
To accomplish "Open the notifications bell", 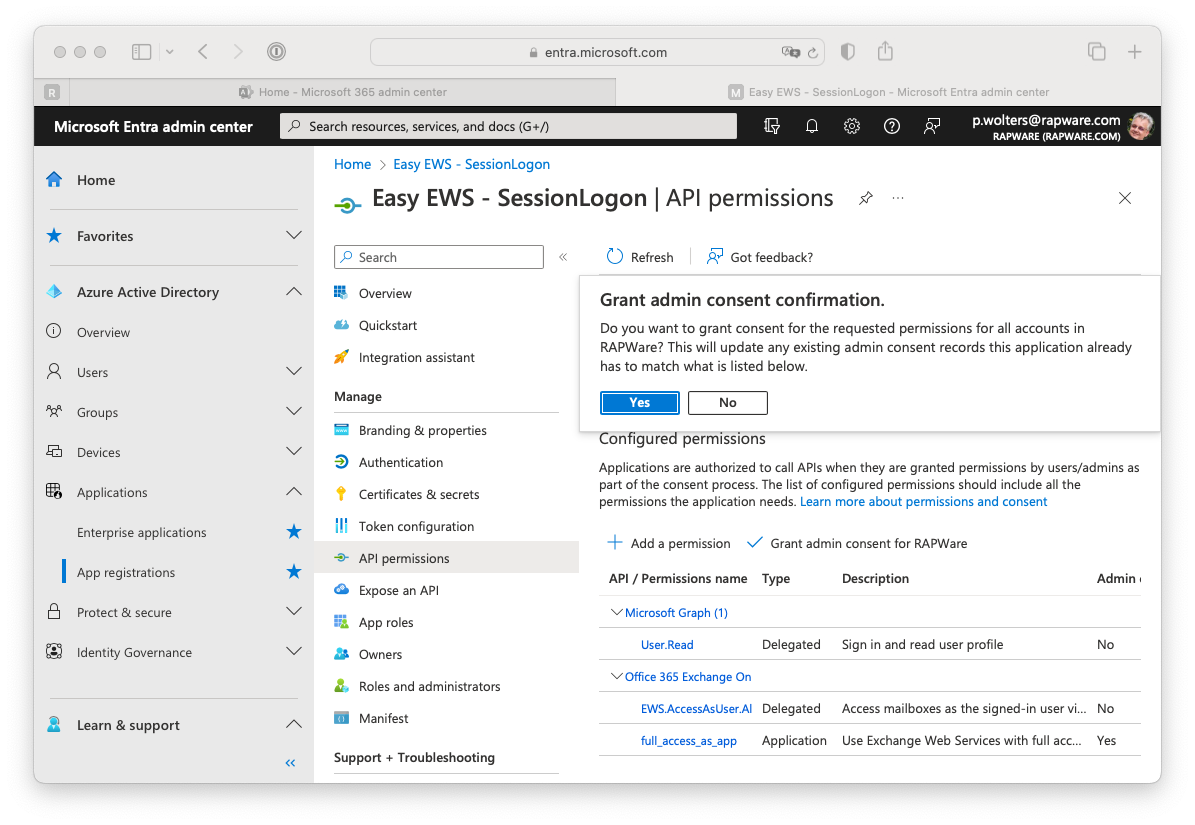I will pos(812,126).
